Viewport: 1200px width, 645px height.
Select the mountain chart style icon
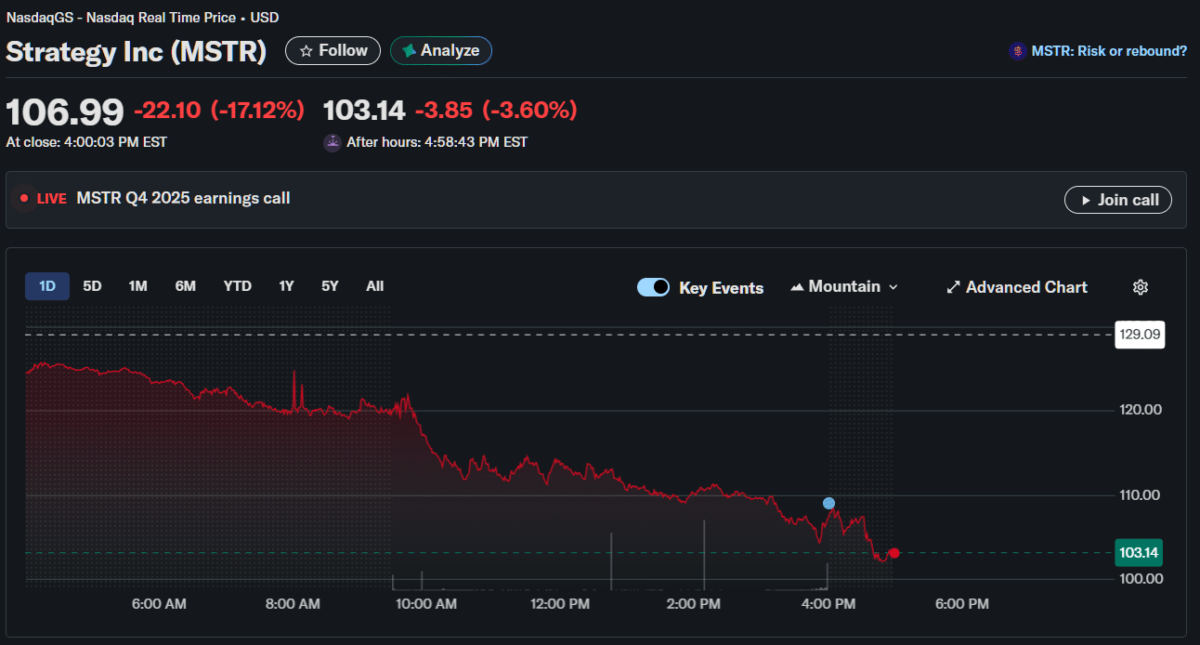pyautogui.click(x=798, y=287)
